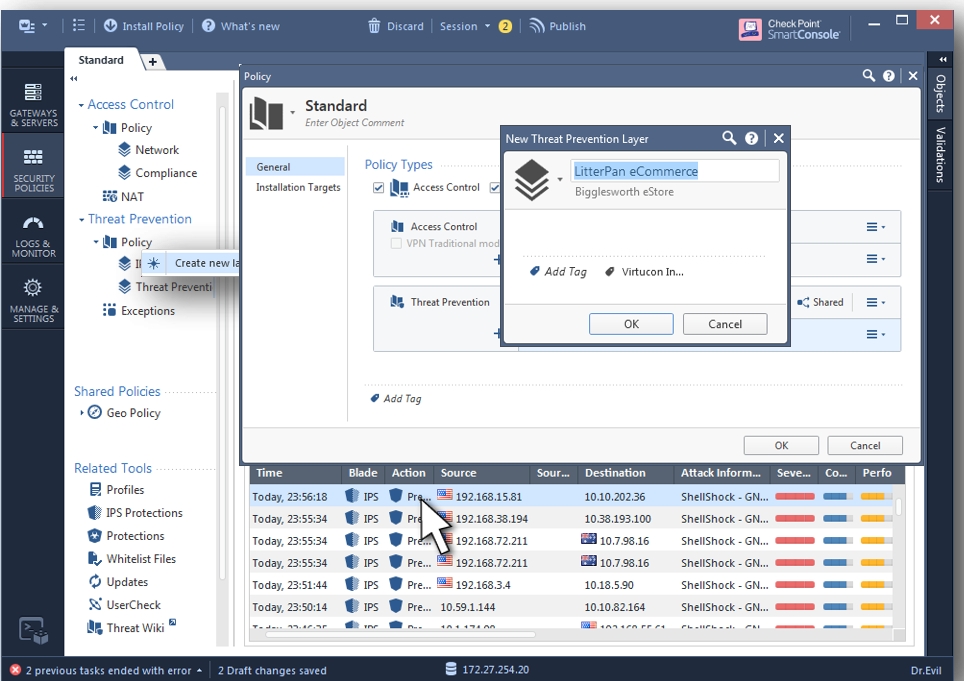
Task: Open the command line console icon
Action: point(32,629)
